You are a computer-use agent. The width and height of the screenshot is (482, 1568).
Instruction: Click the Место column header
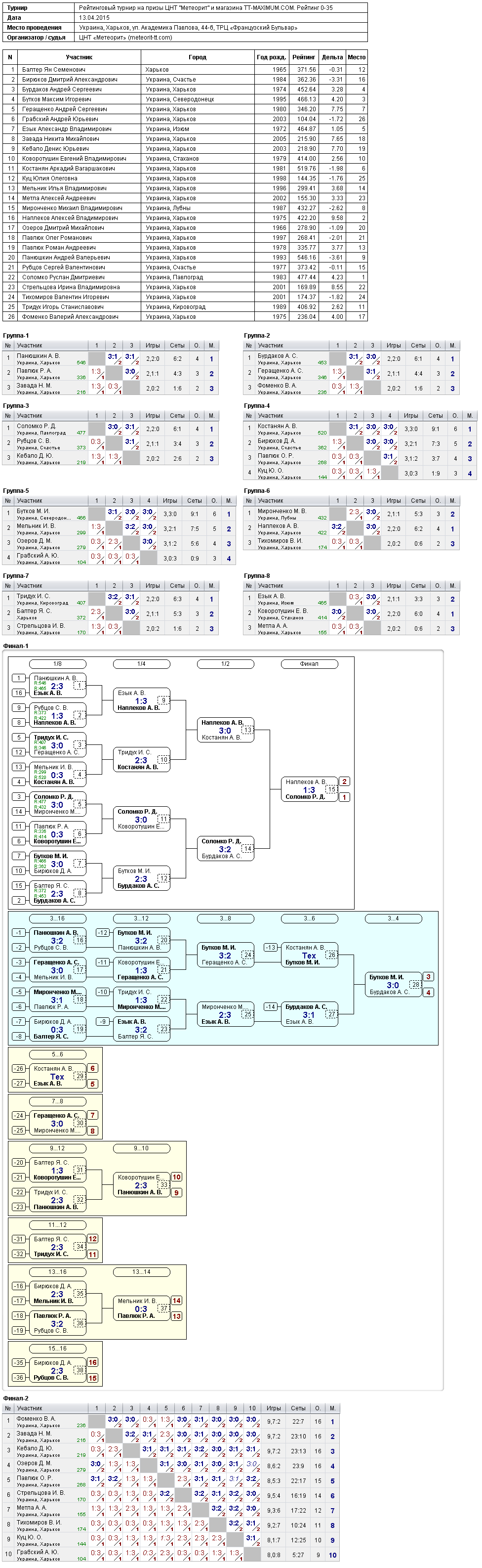357,57
